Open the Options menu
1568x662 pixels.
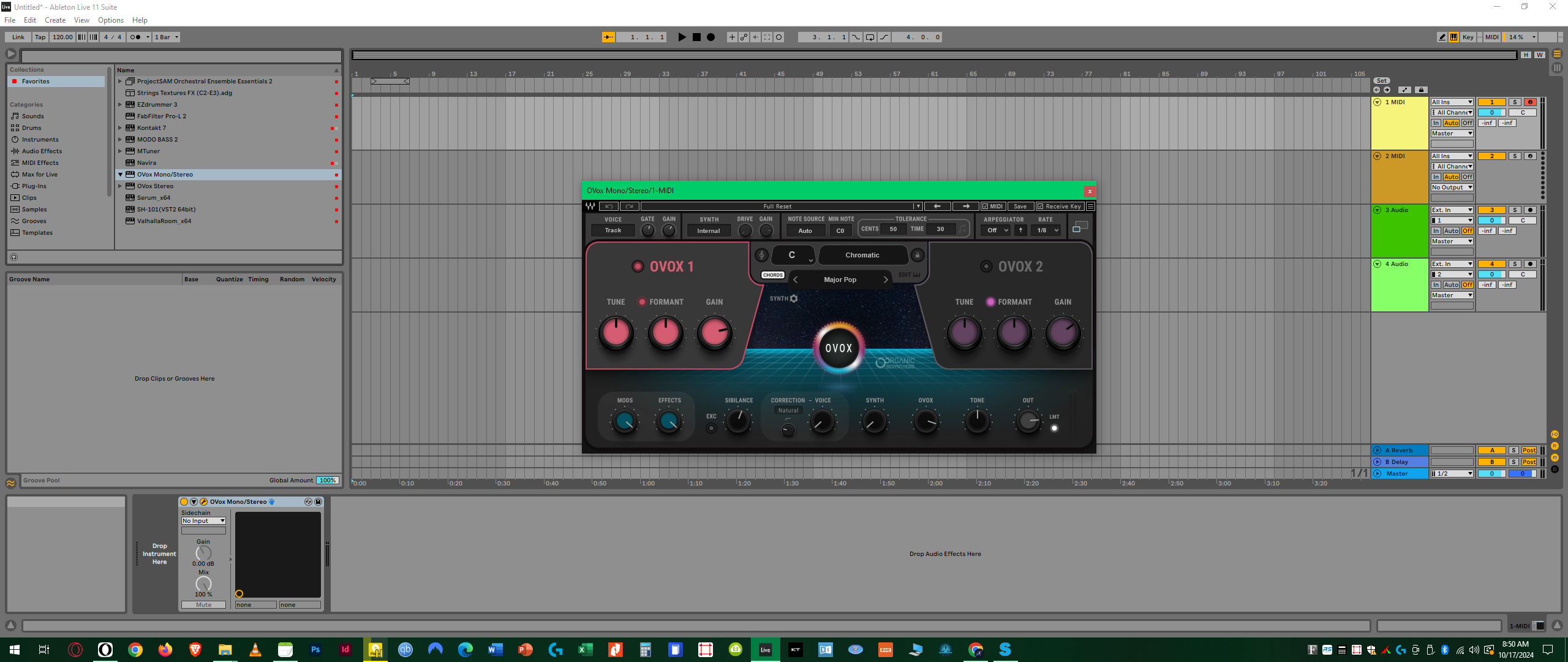[111, 20]
